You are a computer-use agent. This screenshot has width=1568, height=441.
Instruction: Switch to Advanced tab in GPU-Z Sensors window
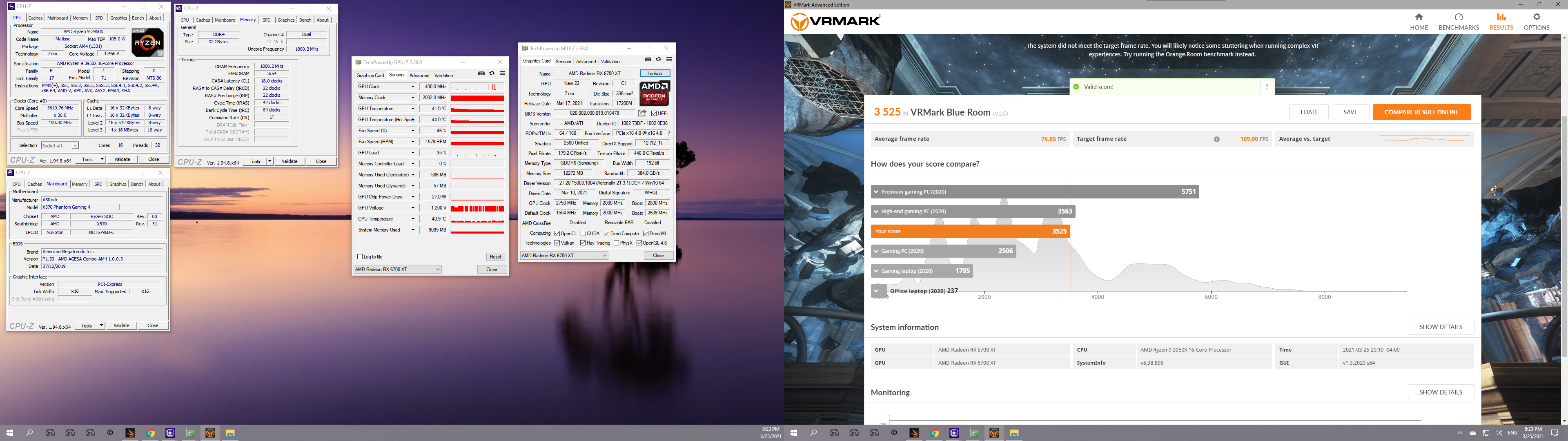pos(419,76)
